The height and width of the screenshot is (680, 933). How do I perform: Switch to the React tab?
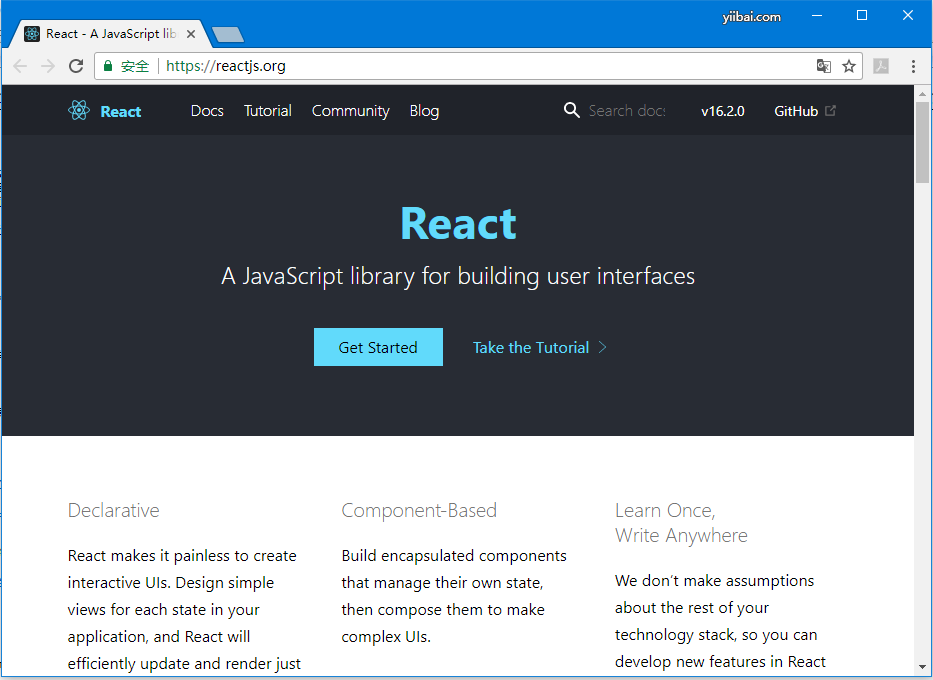click(105, 33)
